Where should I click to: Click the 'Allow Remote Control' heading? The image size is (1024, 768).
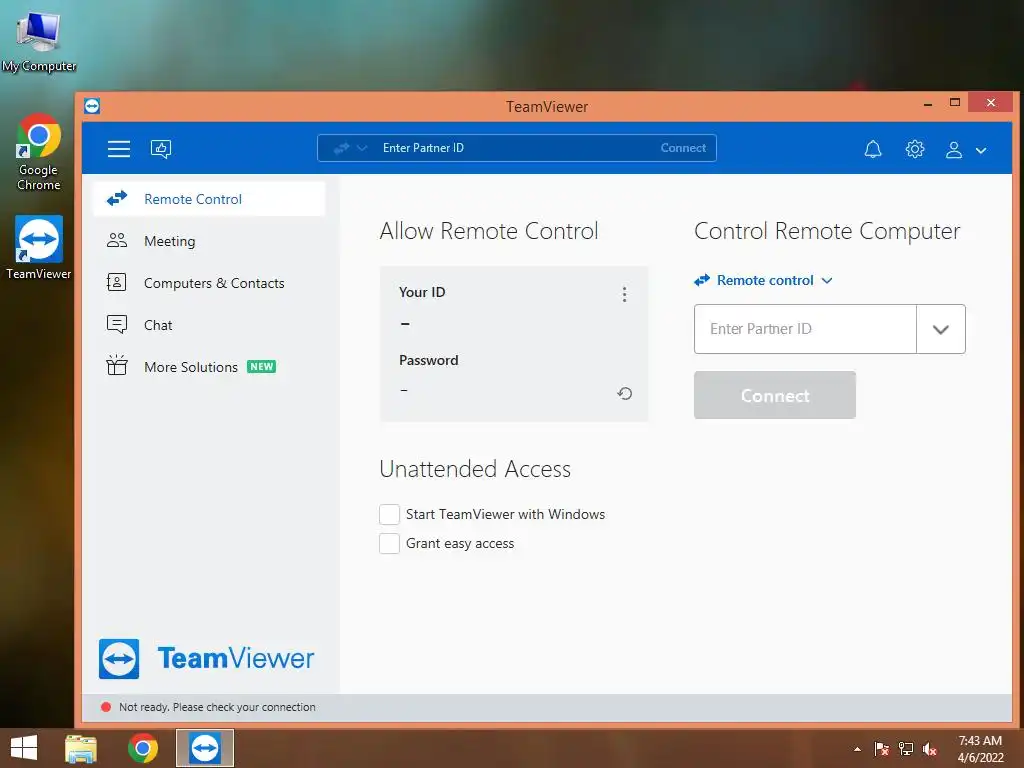coord(488,231)
